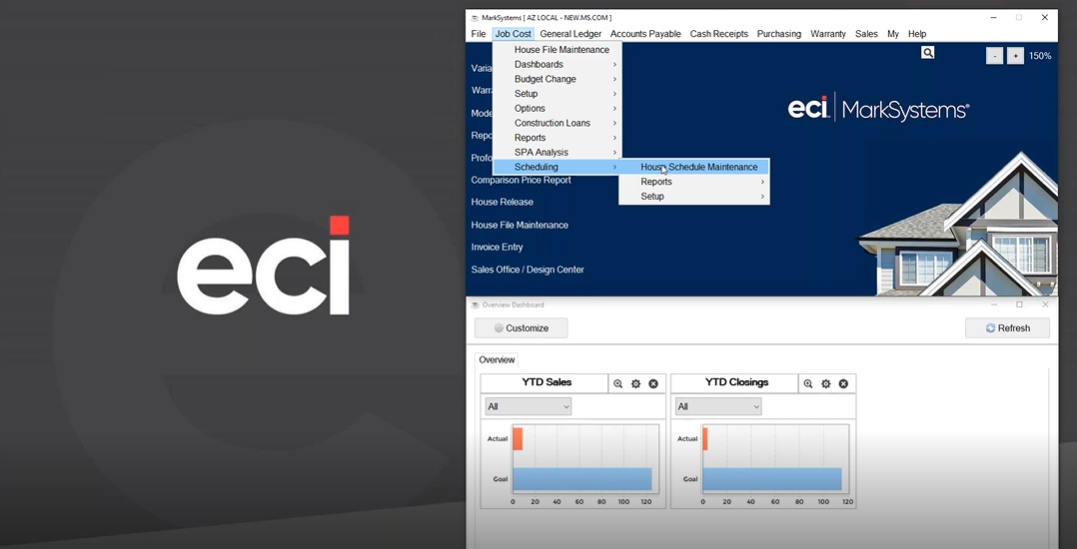Select House File Maintenance in Job Cost menu
The image size is (1077, 549).
[557, 49]
